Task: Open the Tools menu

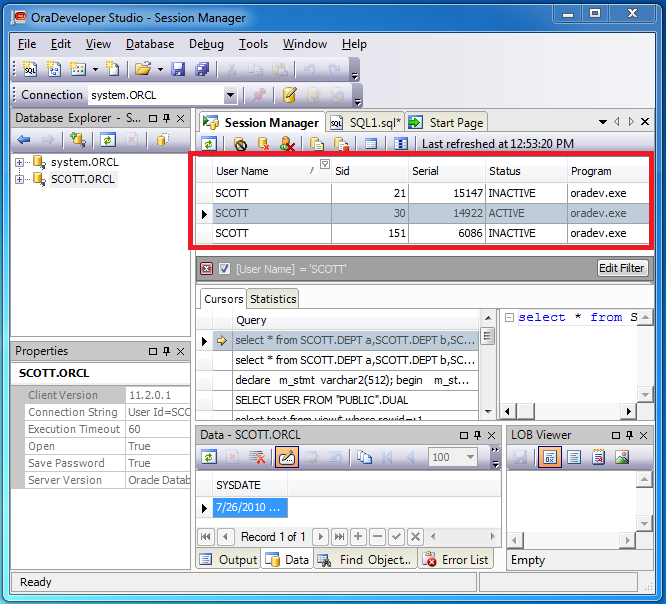Action: click(253, 44)
